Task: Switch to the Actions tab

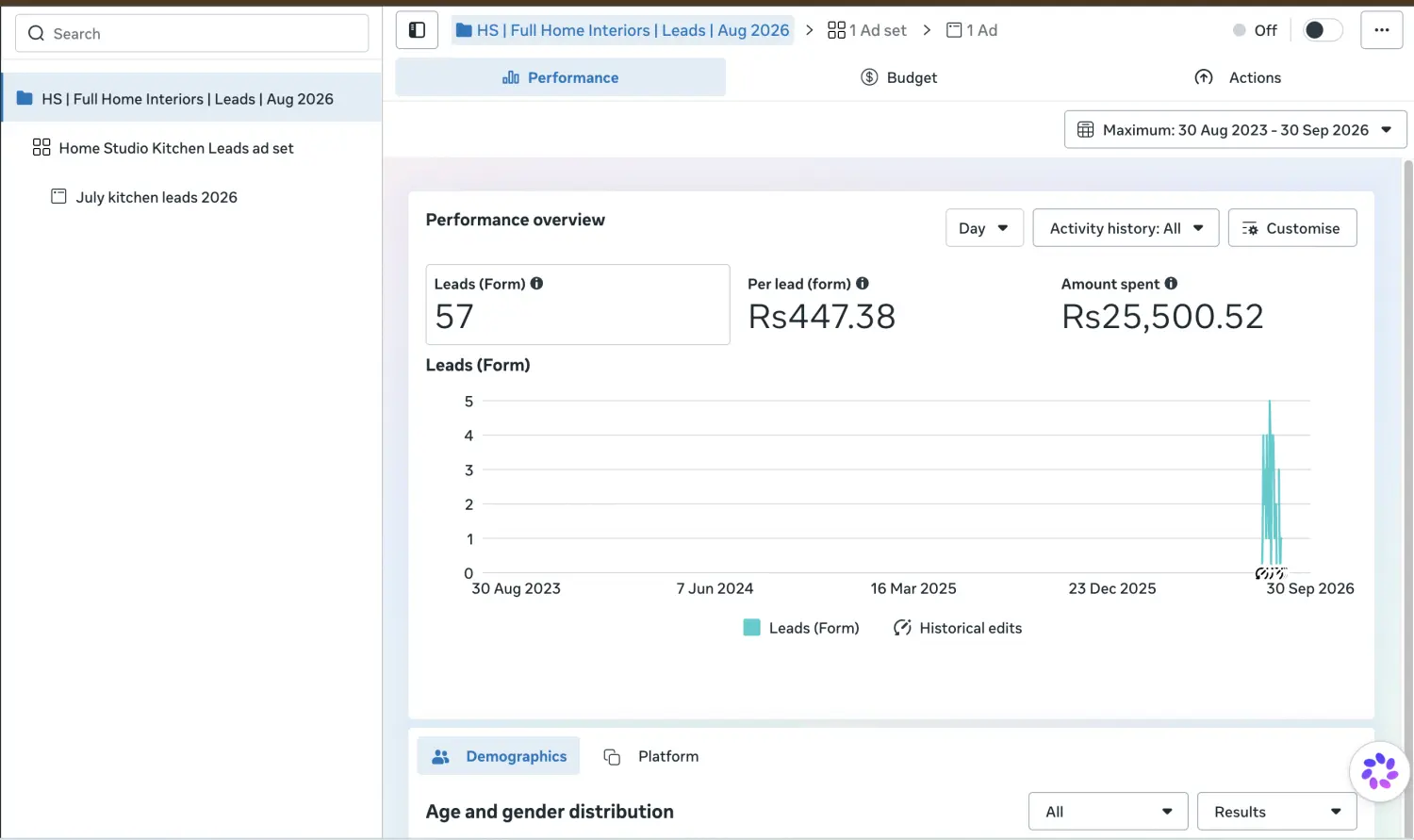Action: [1238, 77]
